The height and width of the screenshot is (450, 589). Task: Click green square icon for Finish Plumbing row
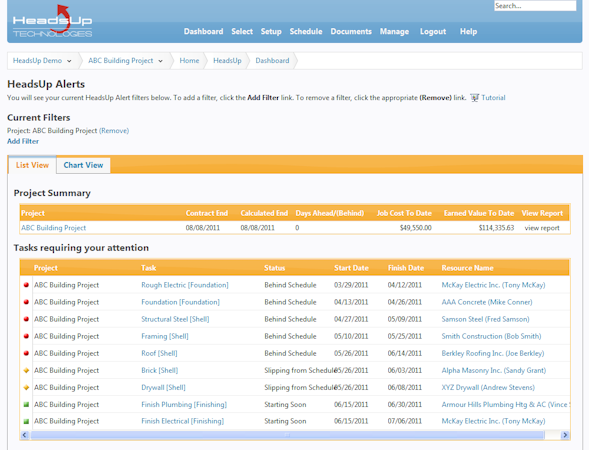[x=26, y=405]
